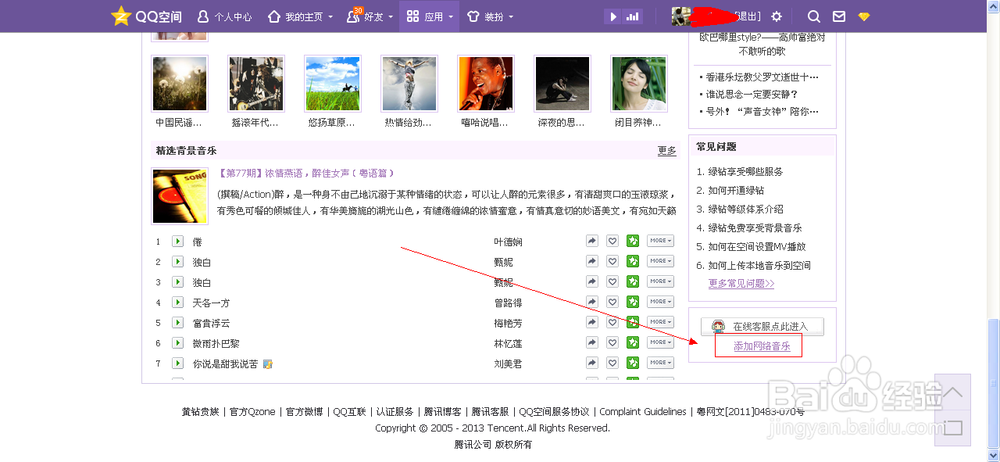1000x462 pixels.
Task: Open the settings gear icon
Action: click(x=776, y=17)
